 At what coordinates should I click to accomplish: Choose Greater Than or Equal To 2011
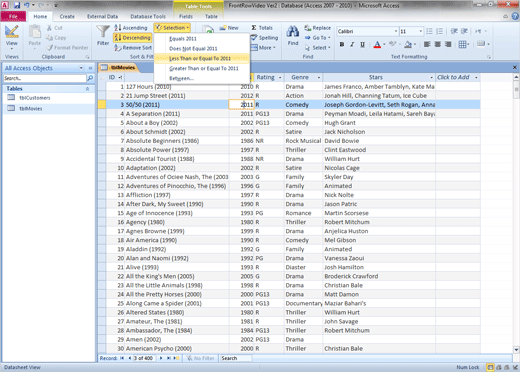(202, 68)
